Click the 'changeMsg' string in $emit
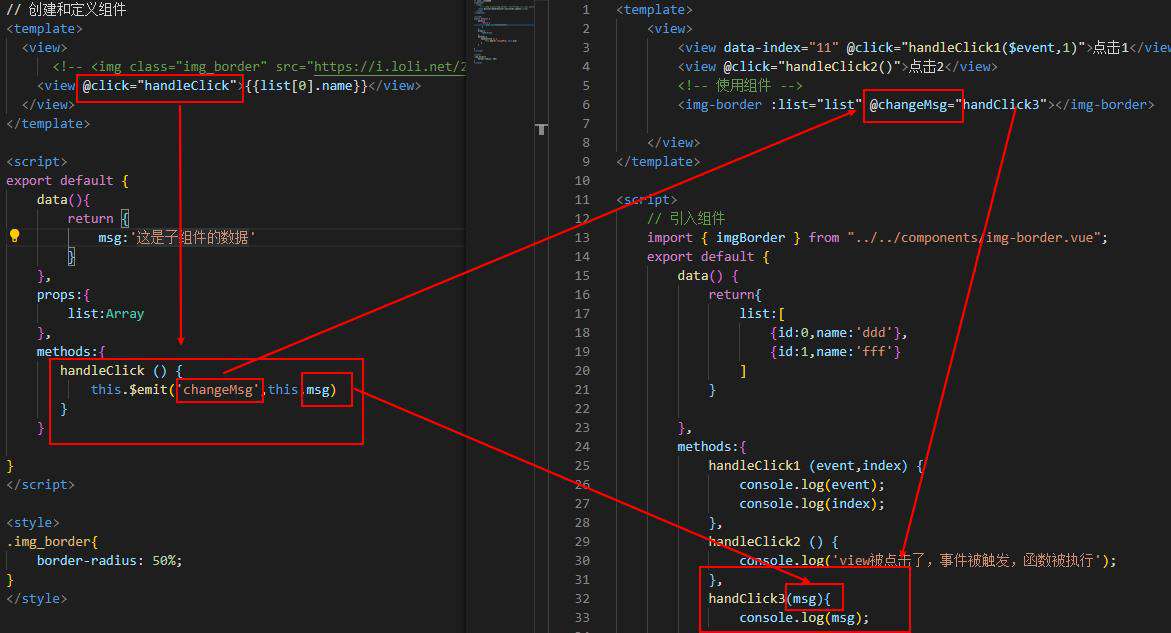Screen dimensions: 1171x633 (220, 390)
